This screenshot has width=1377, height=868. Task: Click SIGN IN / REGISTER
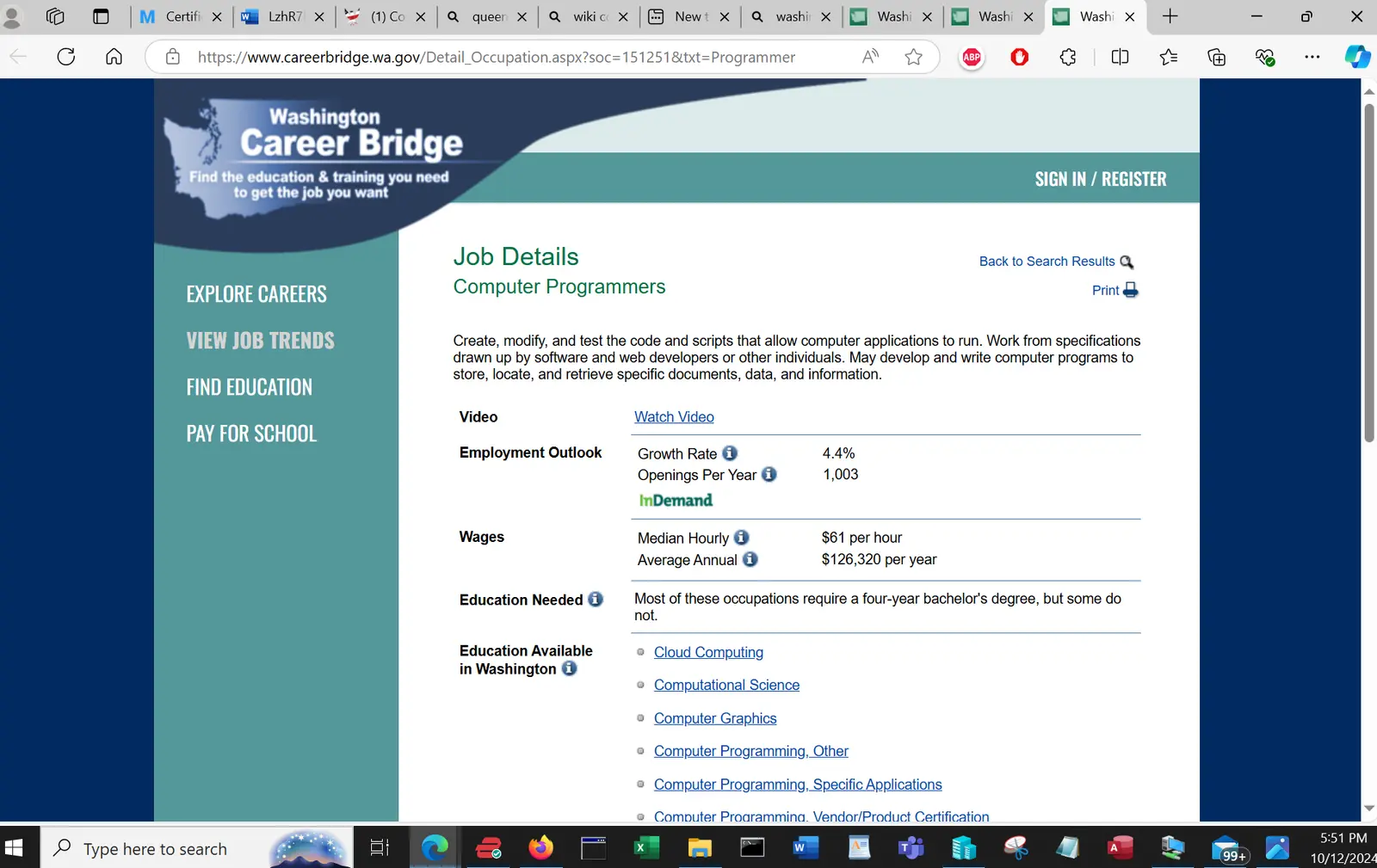1101,179
